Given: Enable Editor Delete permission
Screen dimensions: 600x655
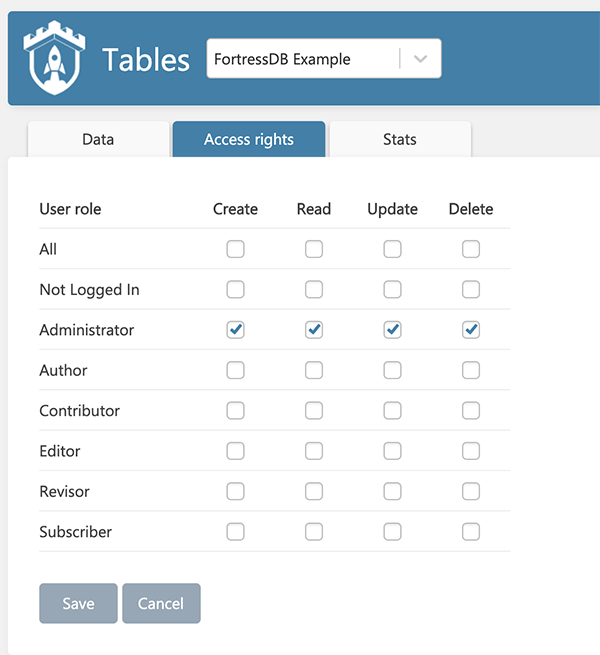Looking at the screenshot, I should point(471,451).
